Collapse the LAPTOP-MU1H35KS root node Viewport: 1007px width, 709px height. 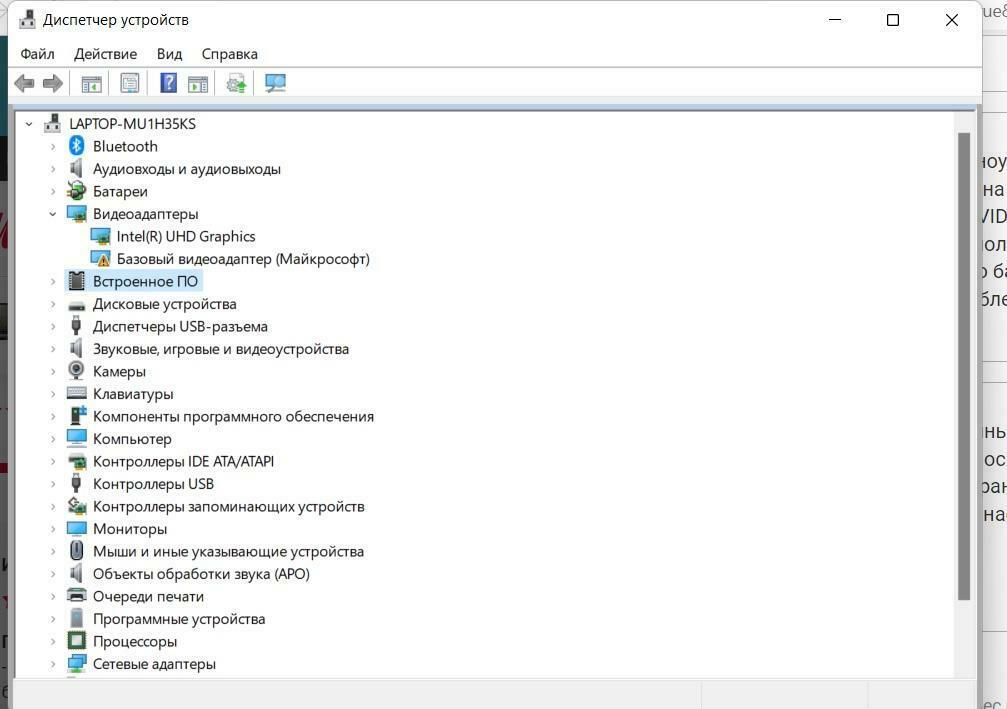pyautogui.click(x=29, y=123)
